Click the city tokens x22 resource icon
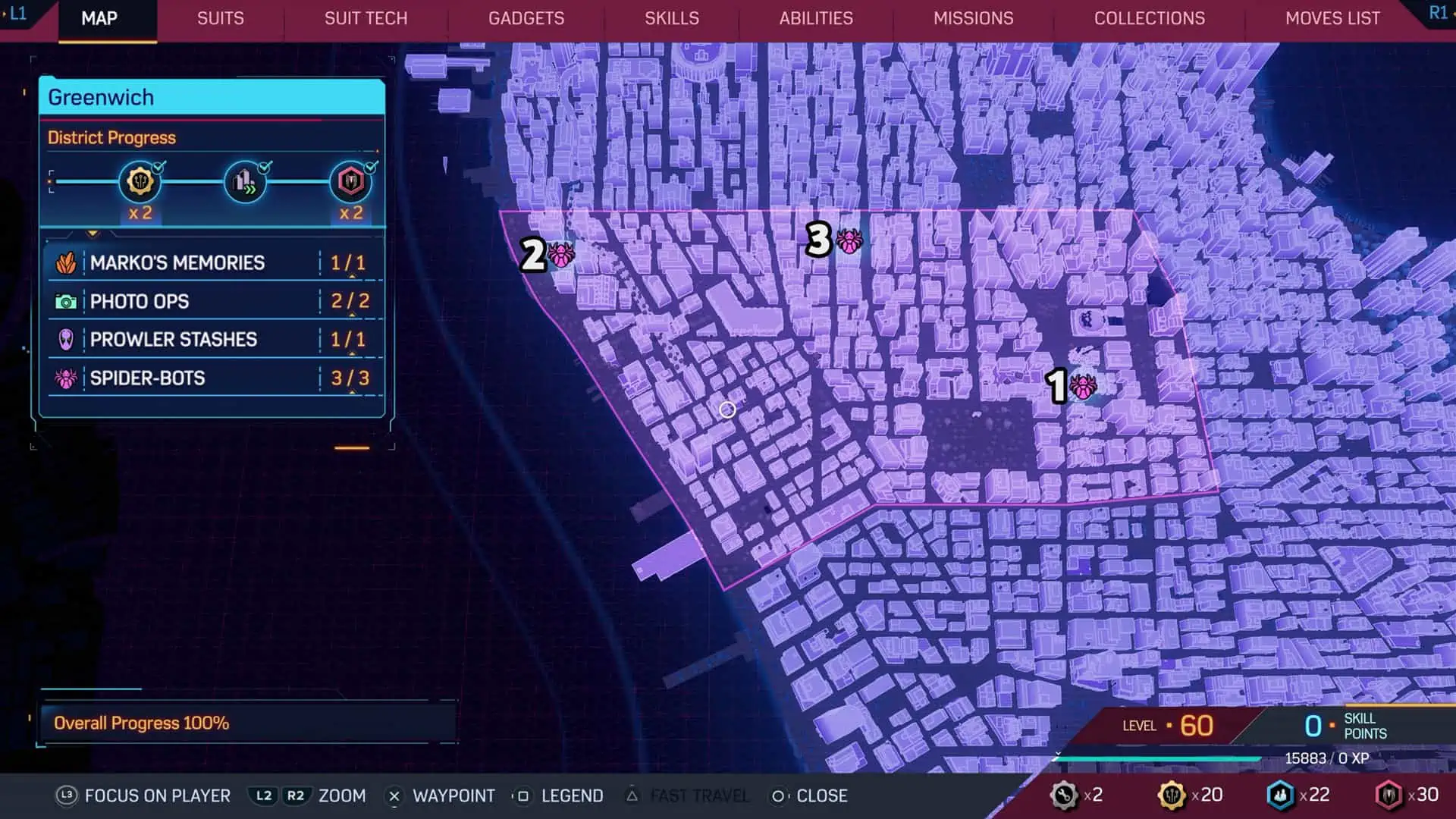This screenshot has width=1456, height=819. pyautogui.click(x=1280, y=795)
